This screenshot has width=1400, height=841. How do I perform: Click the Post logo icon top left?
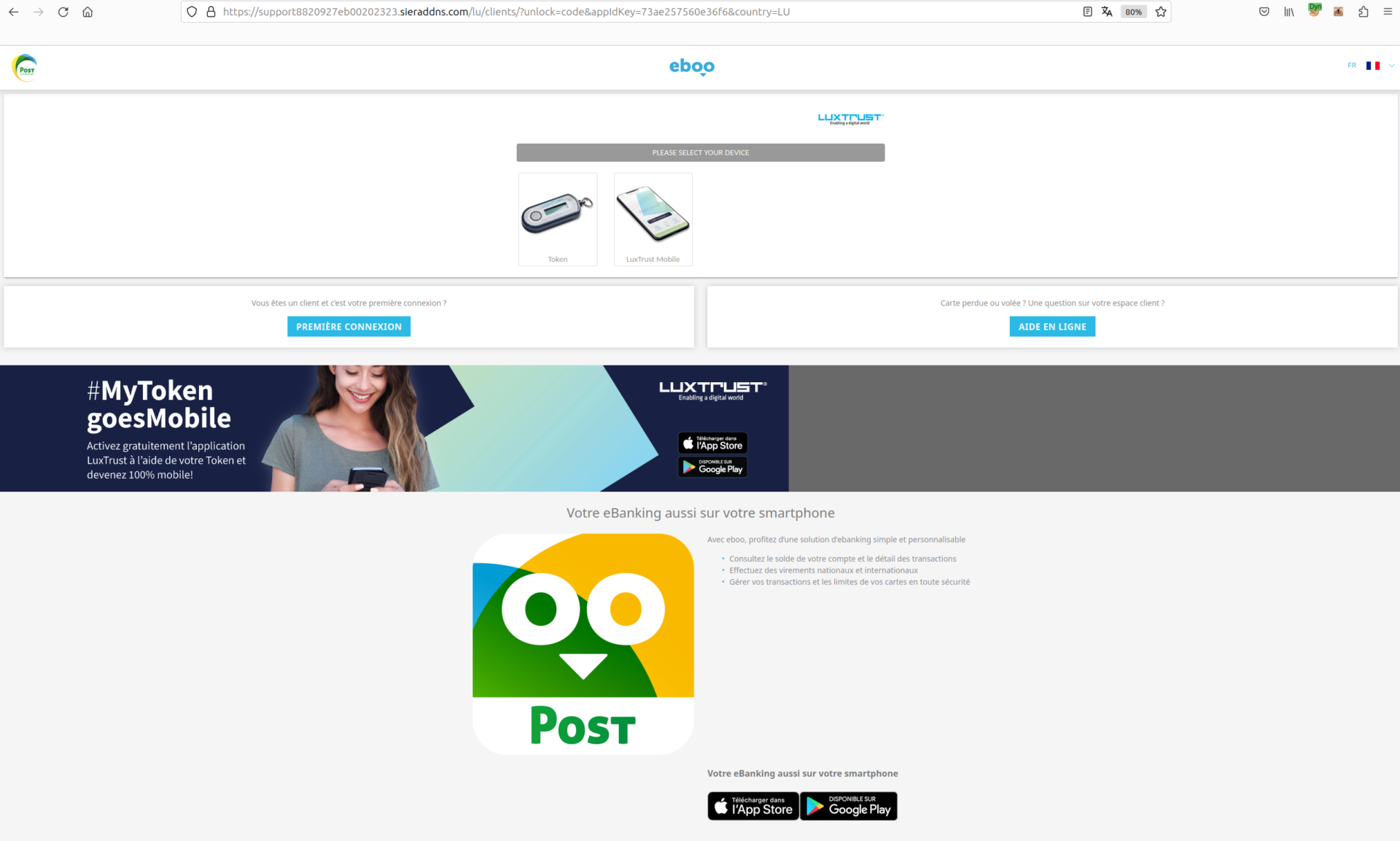[24, 66]
